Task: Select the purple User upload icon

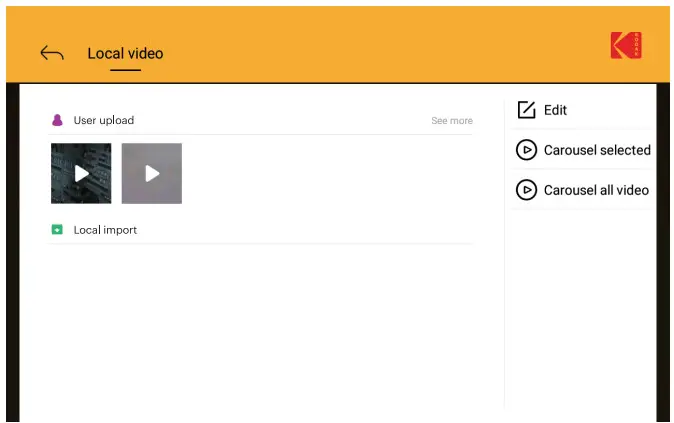Action: coord(57,120)
